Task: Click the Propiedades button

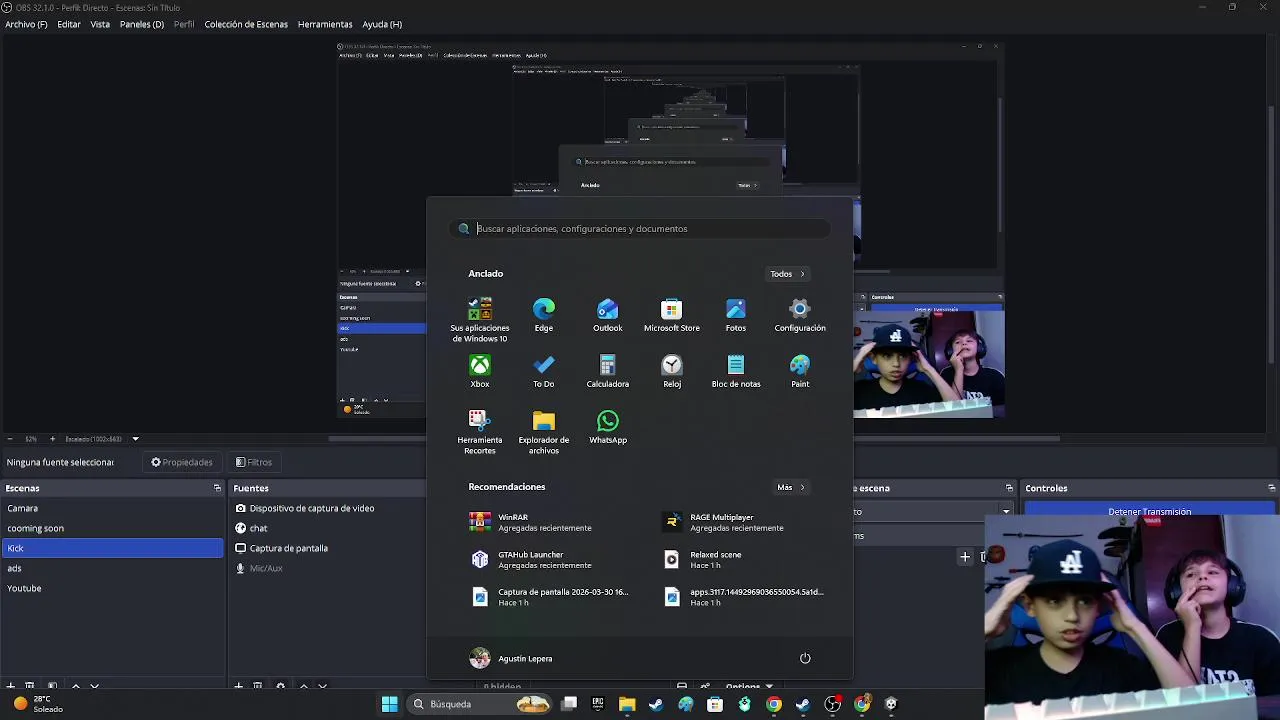Action: coord(182,462)
